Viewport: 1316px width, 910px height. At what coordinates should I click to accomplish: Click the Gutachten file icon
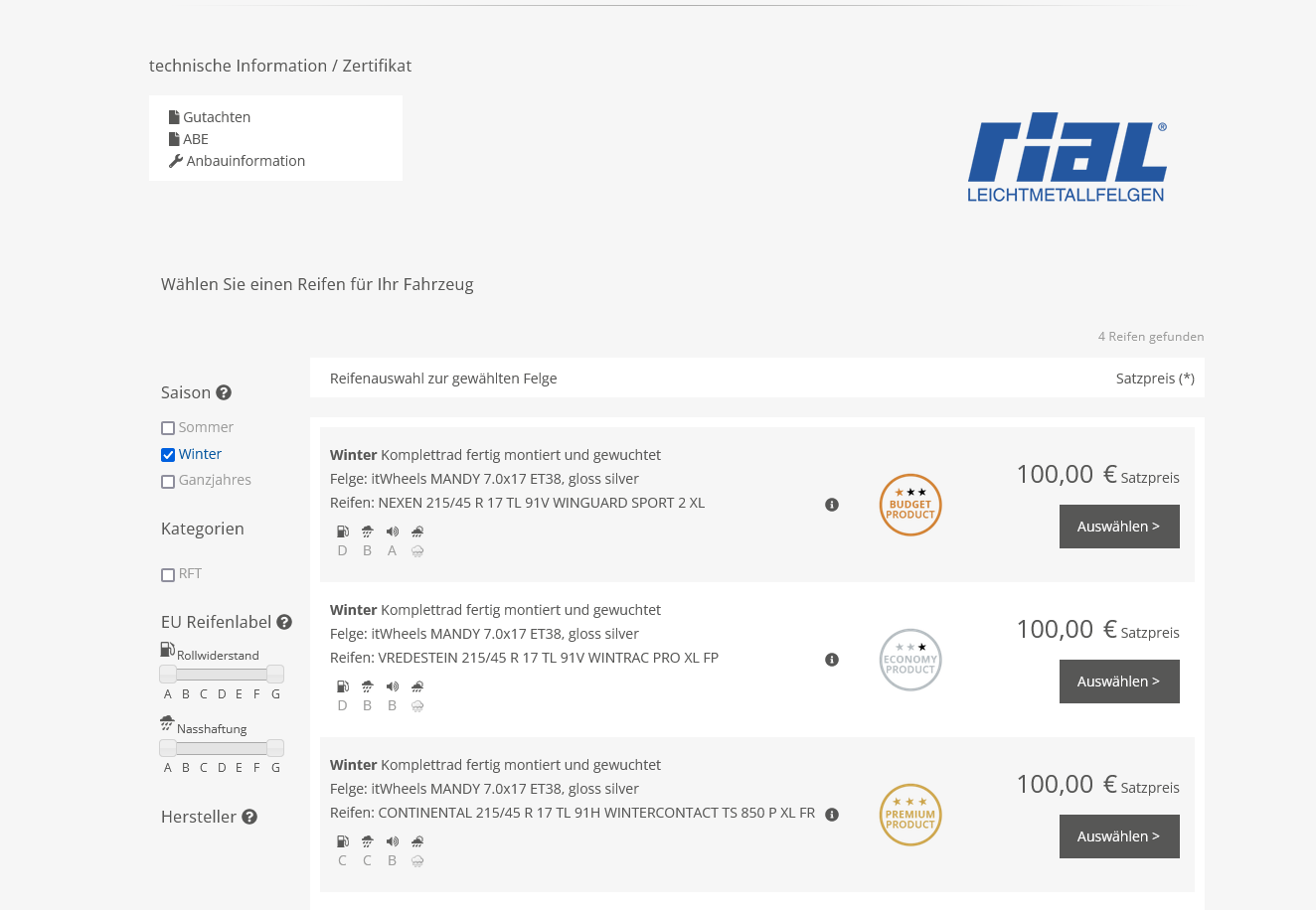(174, 117)
